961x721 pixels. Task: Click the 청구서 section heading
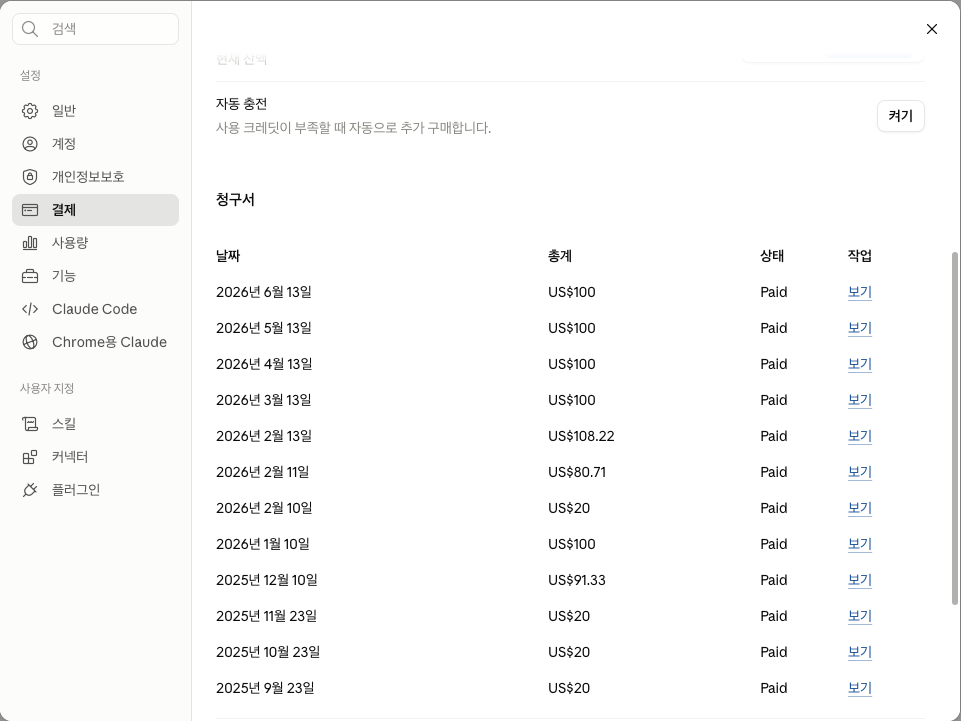click(x=235, y=200)
